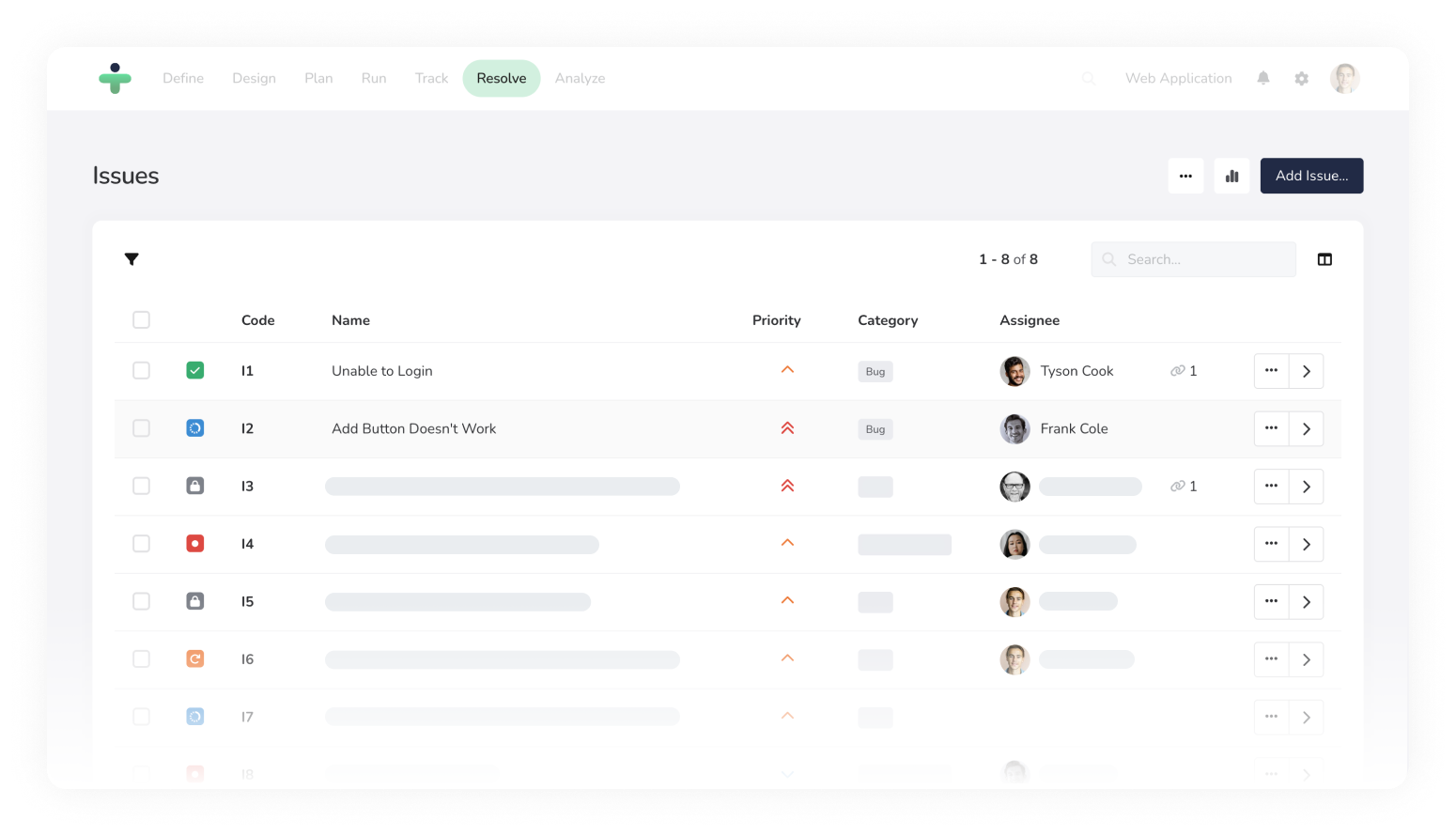Open the ellipsis actions menu for issue I4
The width and height of the screenshot is (1456, 836).
(x=1271, y=544)
